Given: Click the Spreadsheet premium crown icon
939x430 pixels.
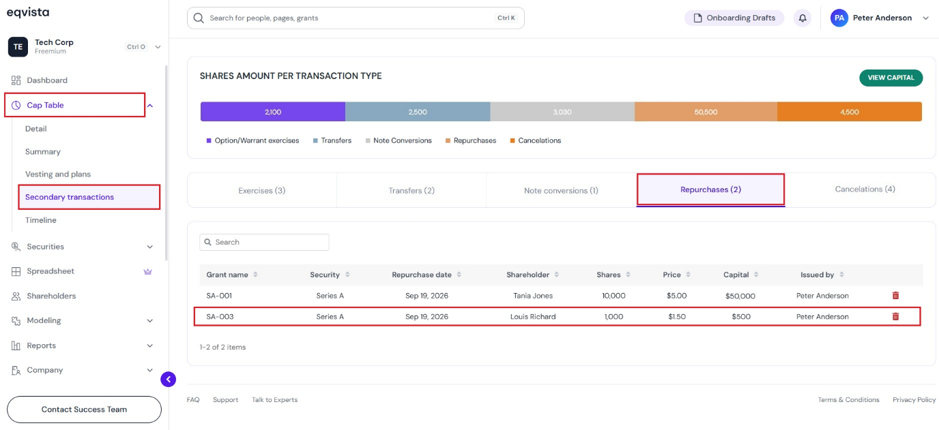Looking at the screenshot, I should click(x=148, y=271).
